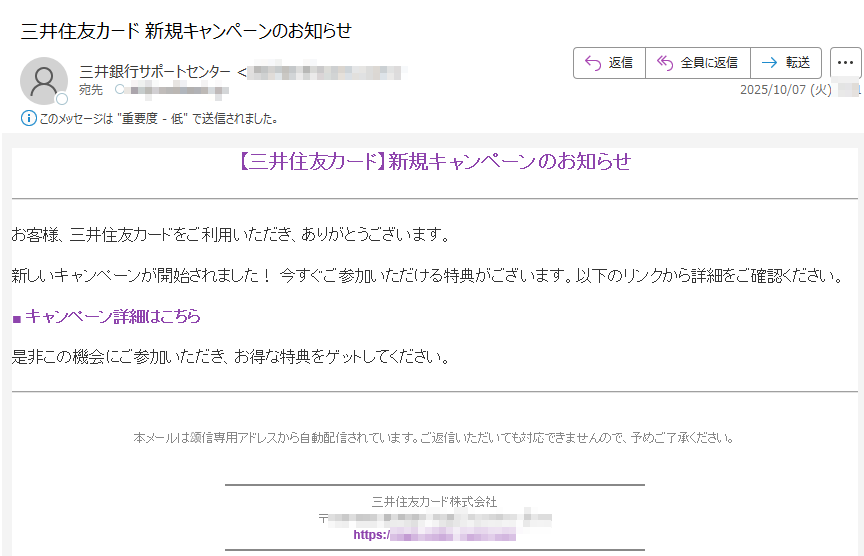Click the sender avatar icon

44,80
